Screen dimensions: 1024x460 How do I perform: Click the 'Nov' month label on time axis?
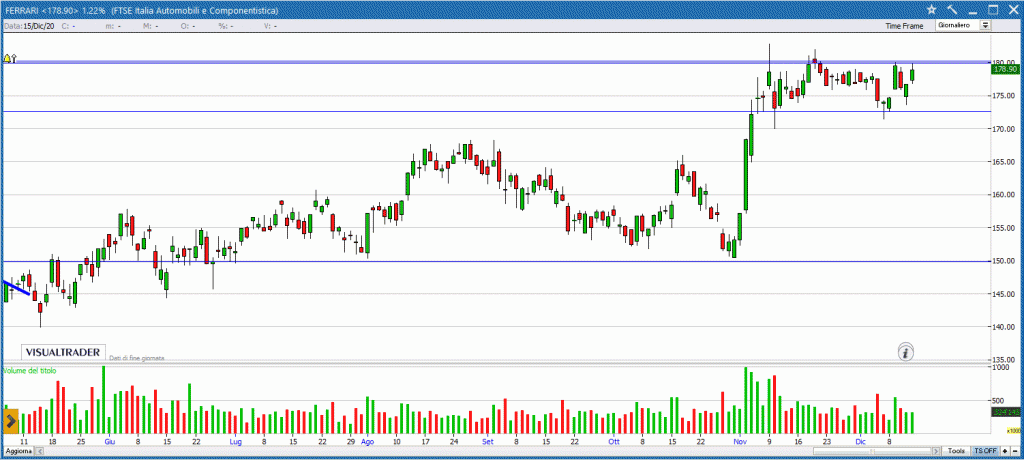[x=740, y=442]
